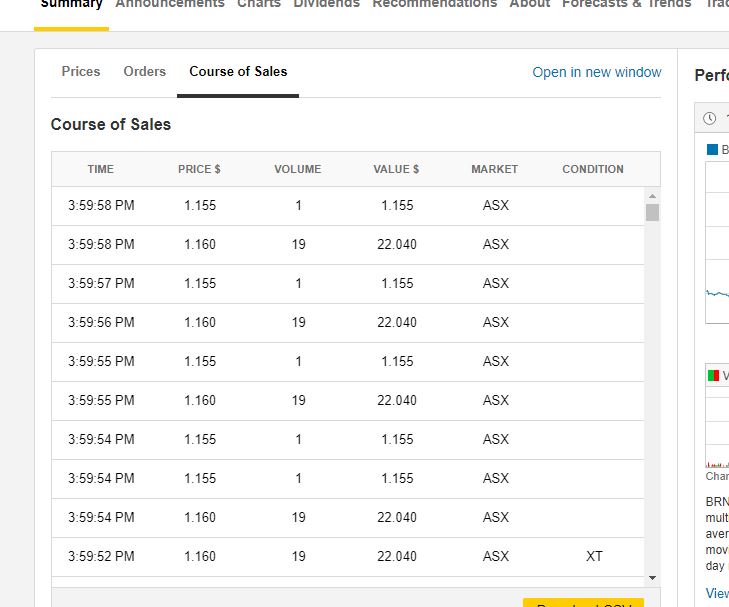
Task: Click the red-green volume legend icon
Action: pyautogui.click(x=713, y=376)
